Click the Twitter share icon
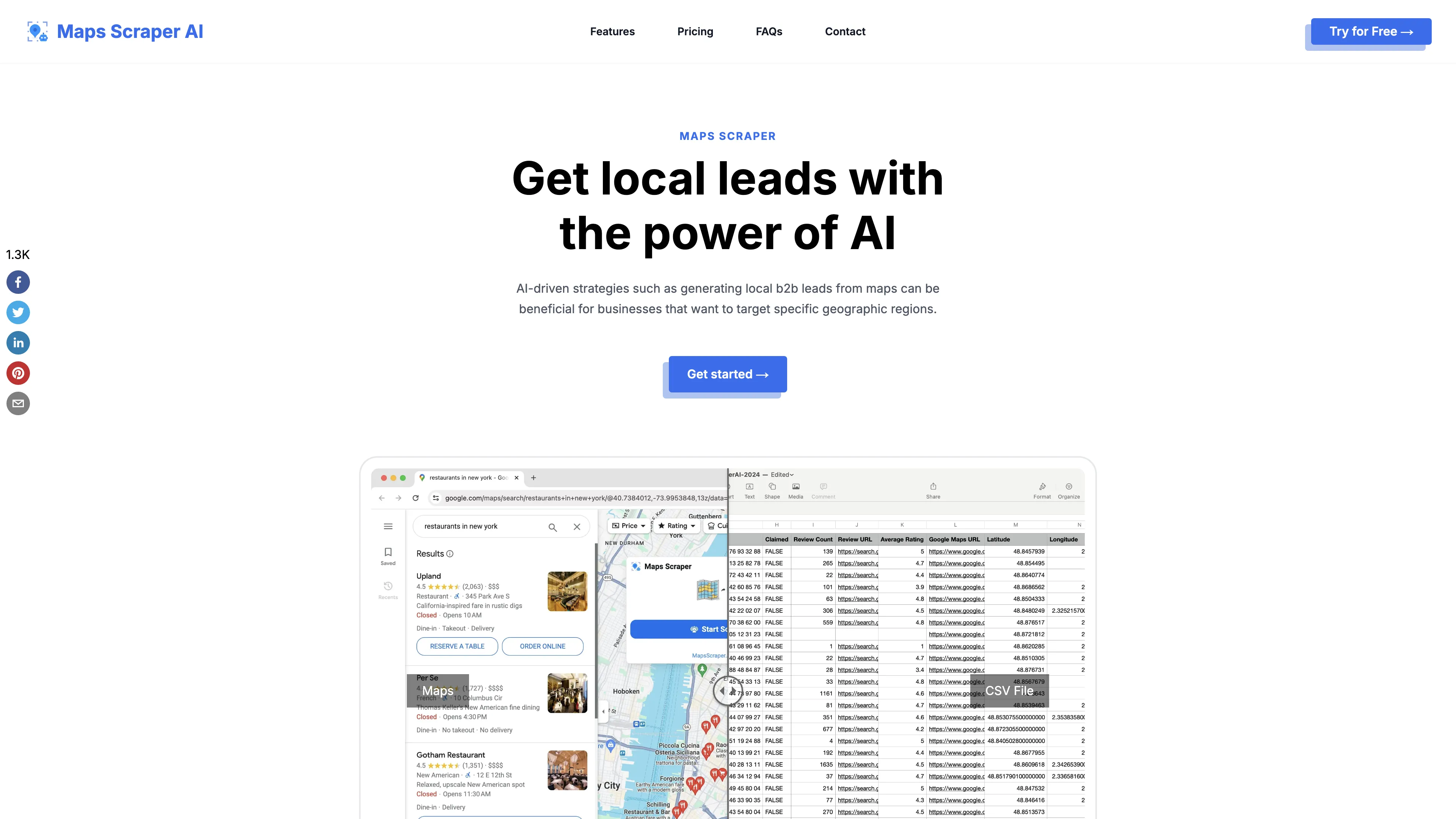This screenshot has width=1456, height=819. pyautogui.click(x=18, y=311)
